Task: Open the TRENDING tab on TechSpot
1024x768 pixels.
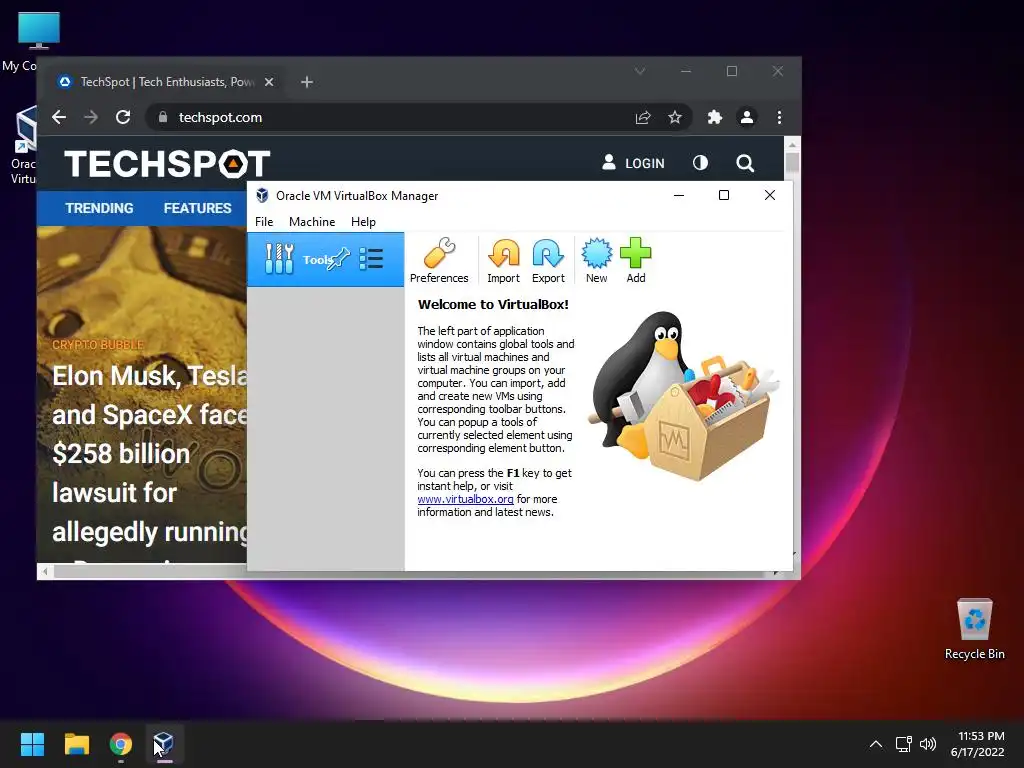Action: click(x=99, y=208)
